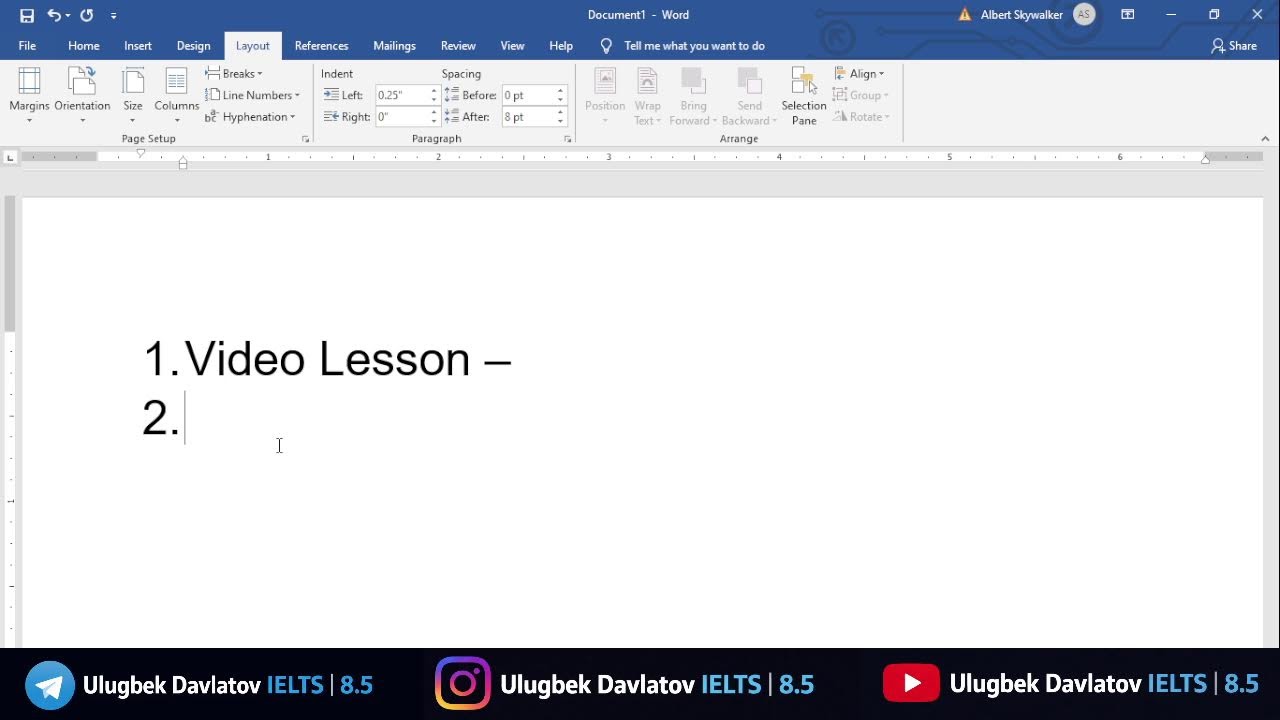Decrease Spacing After with down arrow
Screen dimensions: 1280x720
click(560, 121)
